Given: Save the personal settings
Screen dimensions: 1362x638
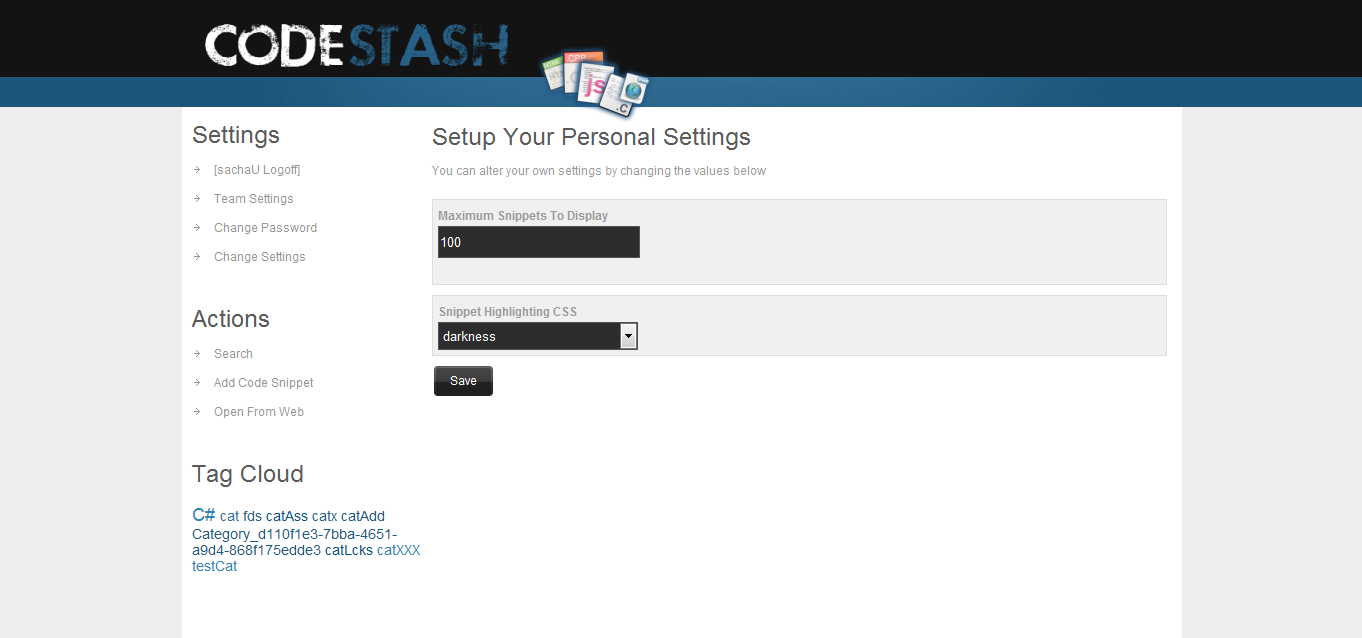Looking at the screenshot, I should point(463,381).
